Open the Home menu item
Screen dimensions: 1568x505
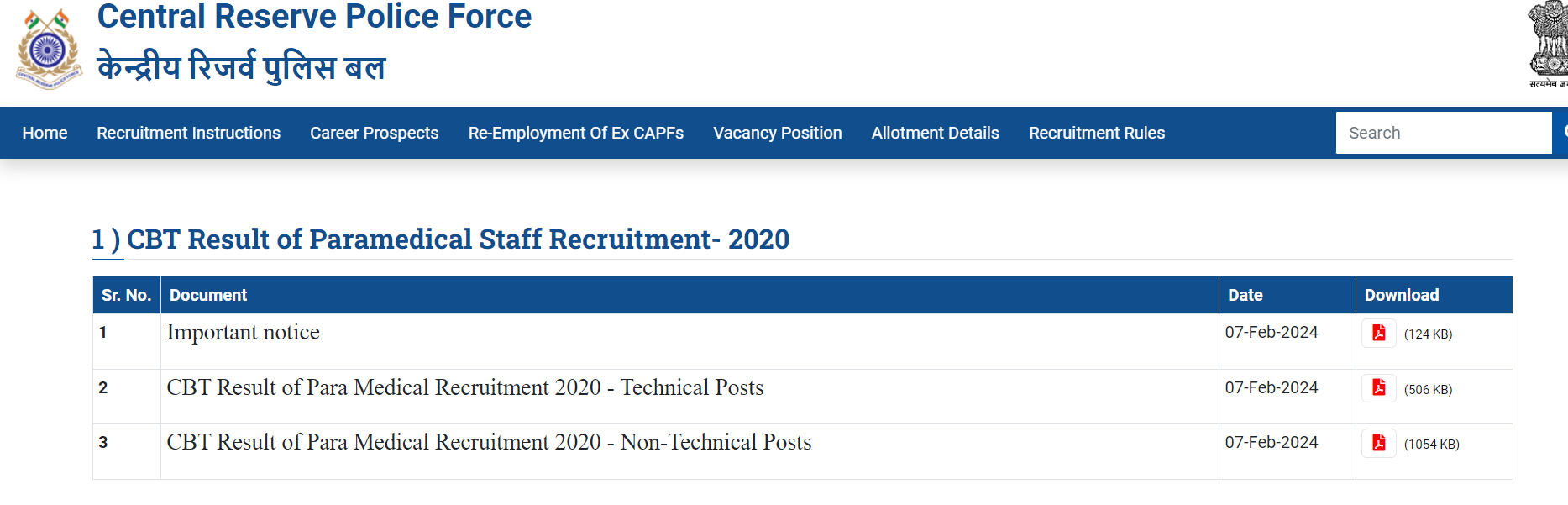coord(45,133)
